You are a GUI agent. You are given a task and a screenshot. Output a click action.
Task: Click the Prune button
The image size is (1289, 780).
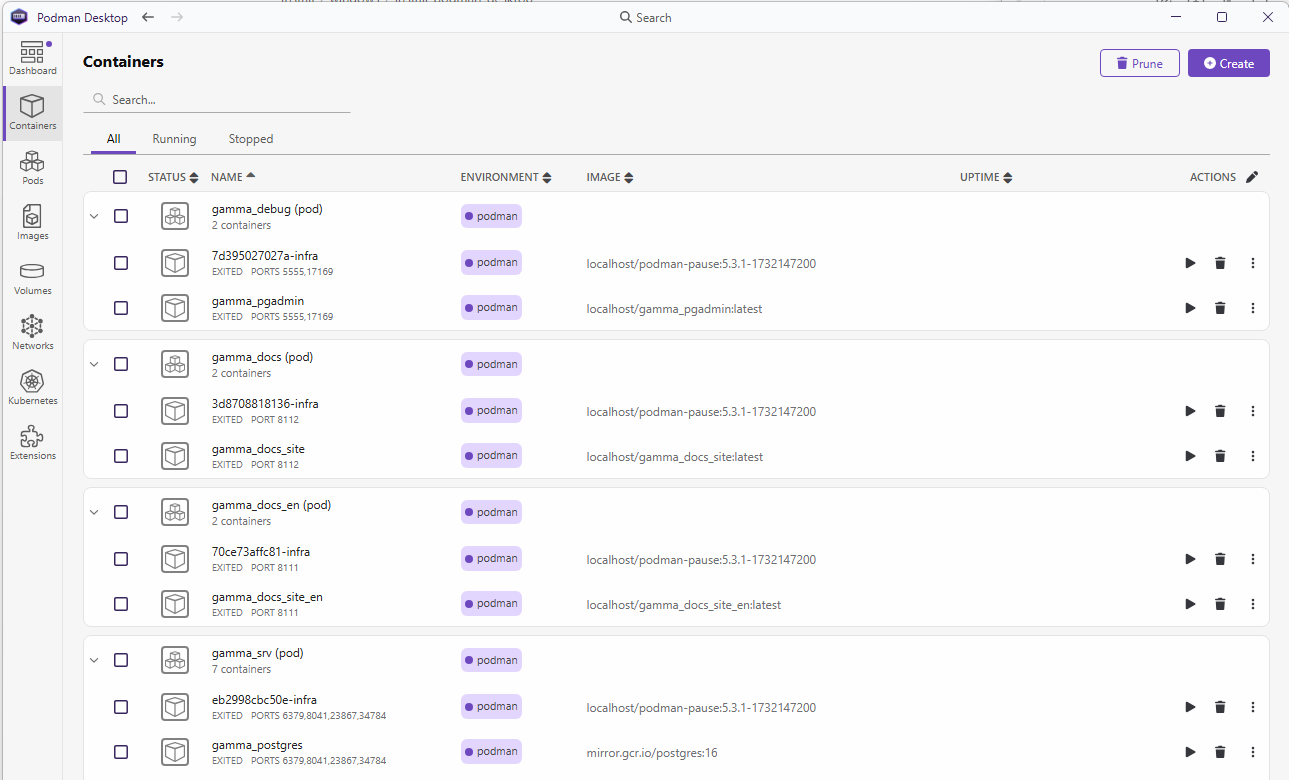pos(1139,63)
